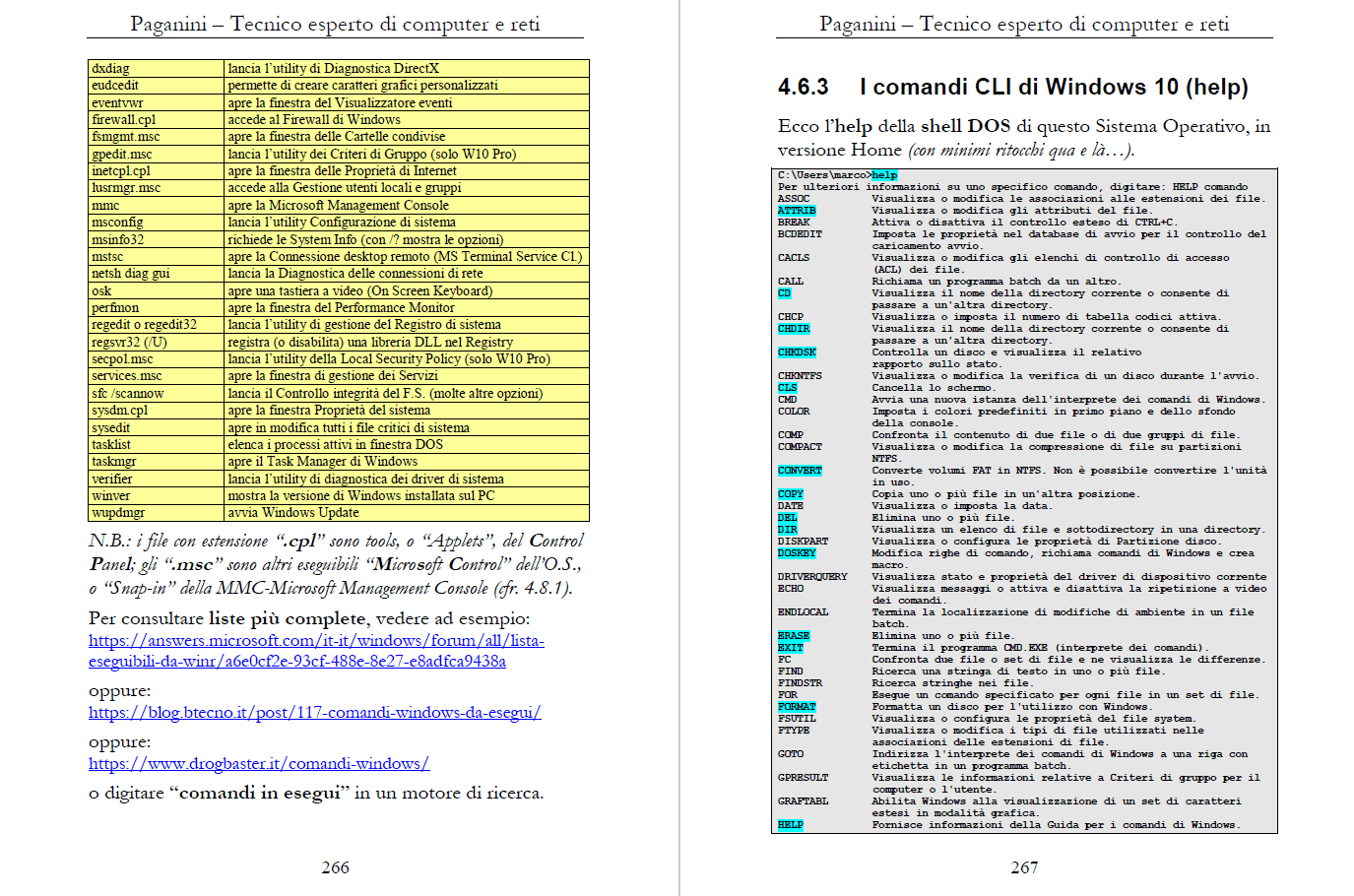
Task: Click the 'inetcpl.cpl' table cell
Action: coord(157,170)
